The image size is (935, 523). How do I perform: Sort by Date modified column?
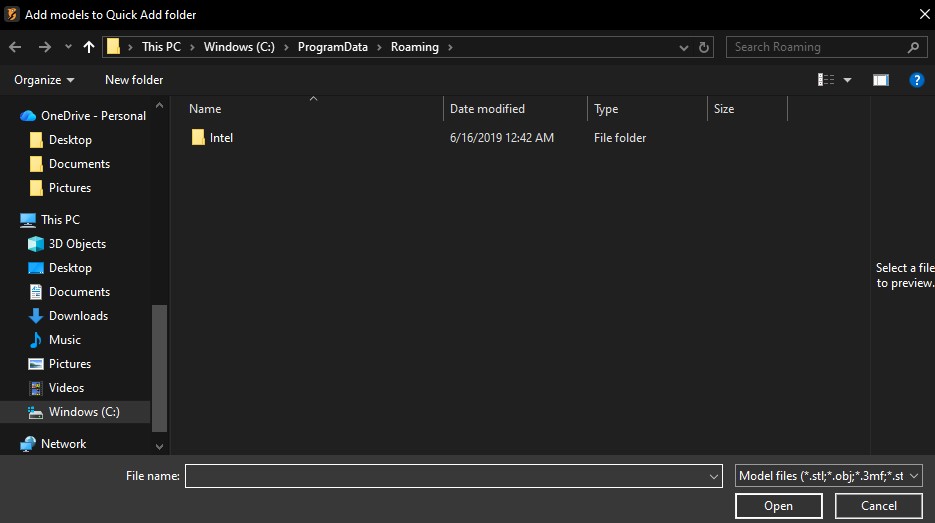pos(487,109)
